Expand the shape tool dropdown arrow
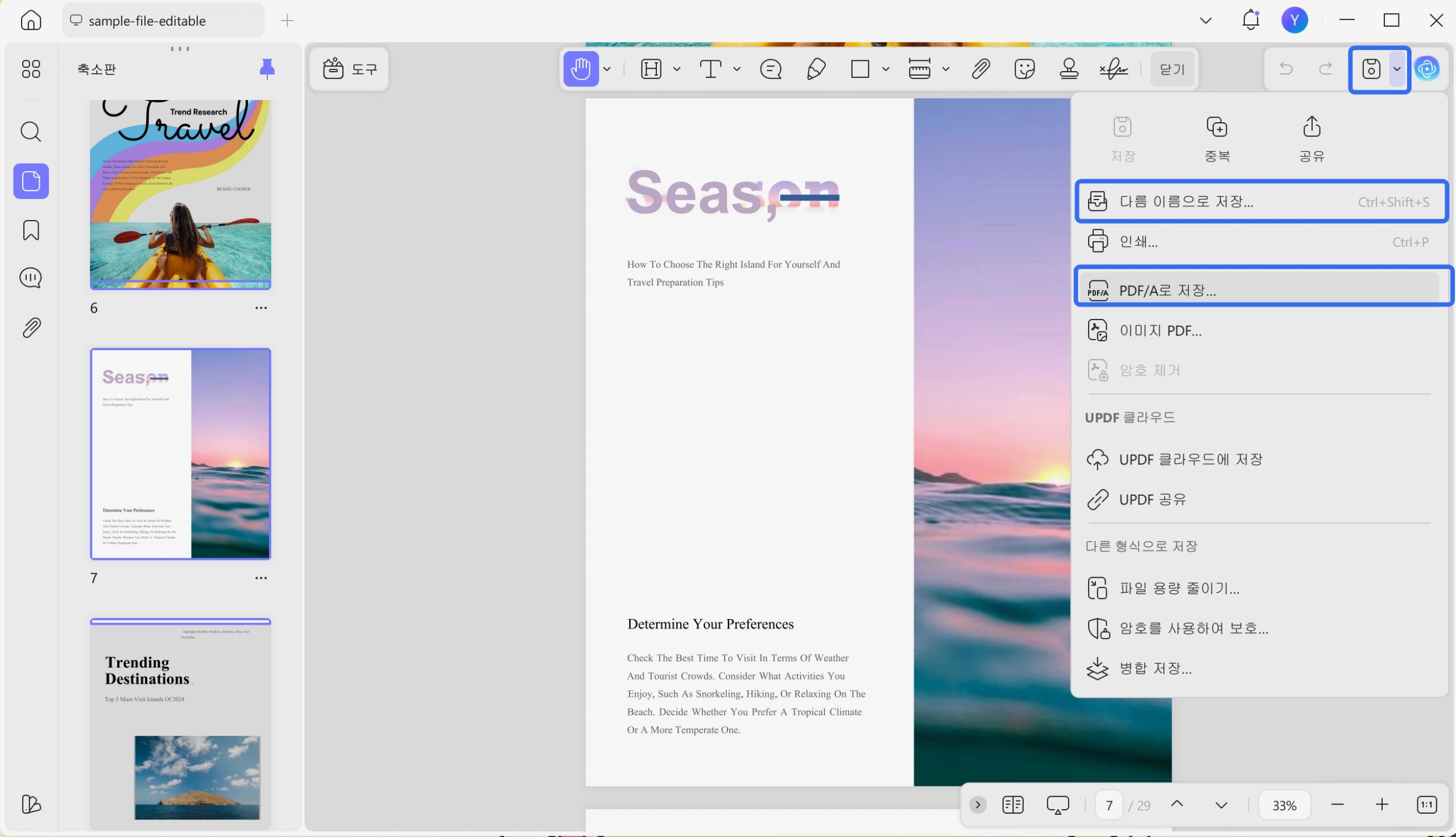Screen dimensions: 1456x837 click(885, 69)
